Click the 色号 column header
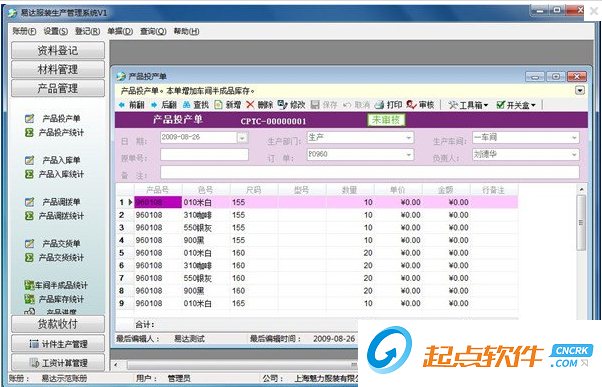The image size is (602, 387). point(206,190)
